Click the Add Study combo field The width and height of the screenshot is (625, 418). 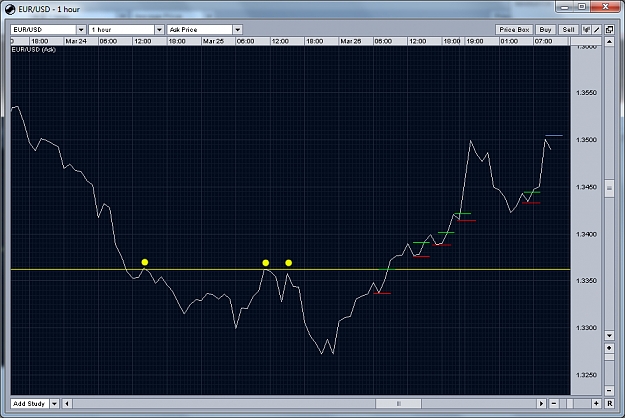coord(30,404)
